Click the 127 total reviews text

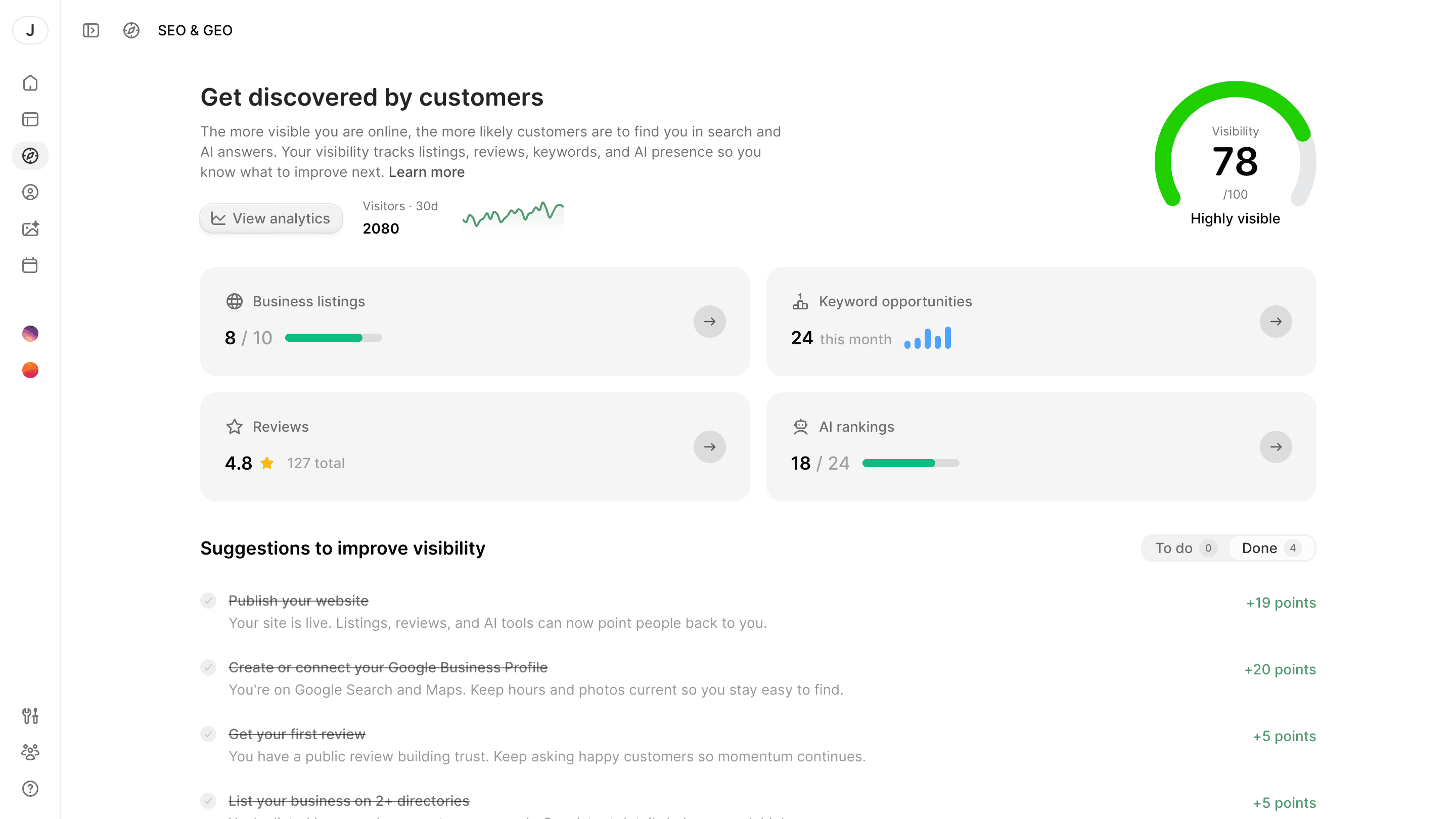pos(315,464)
